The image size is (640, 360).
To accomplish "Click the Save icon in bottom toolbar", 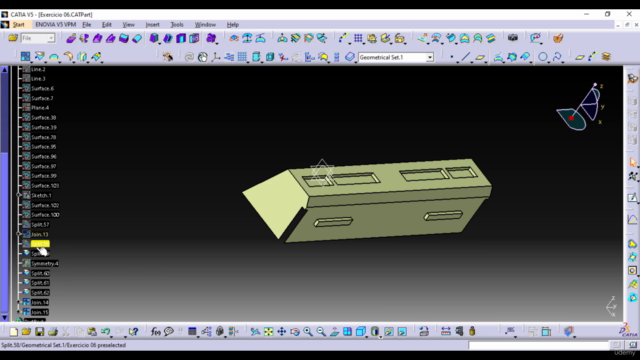I will [40, 331].
